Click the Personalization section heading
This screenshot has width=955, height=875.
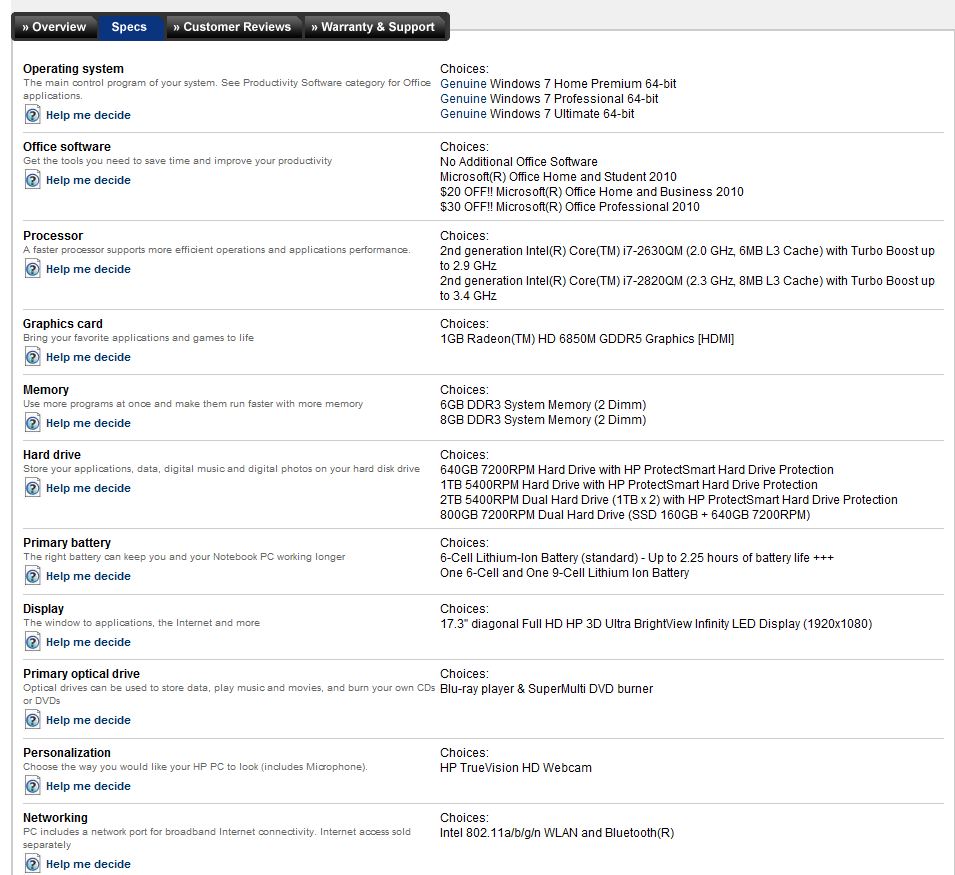[67, 753]
